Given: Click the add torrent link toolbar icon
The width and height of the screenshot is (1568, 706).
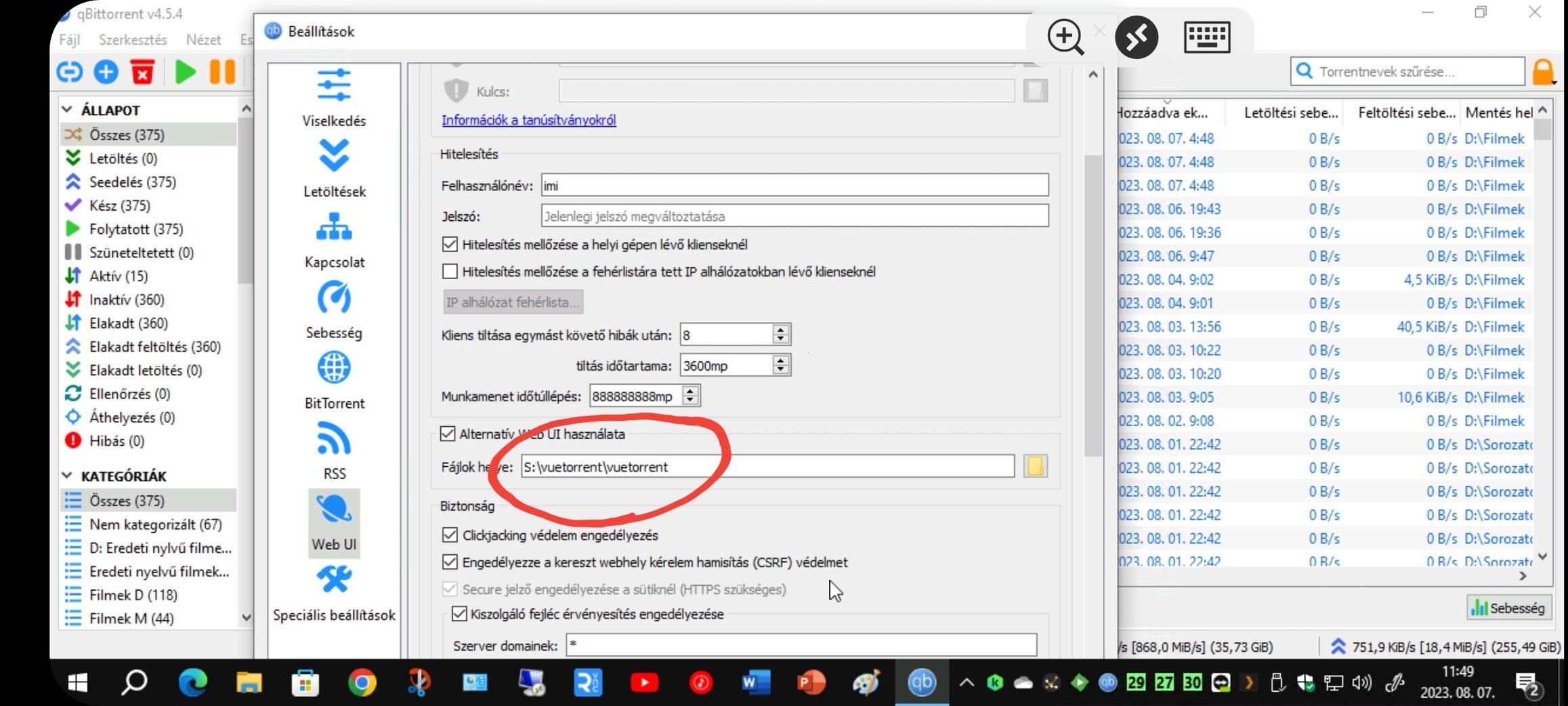Looking at the screenshot, I should pos(69,71).
